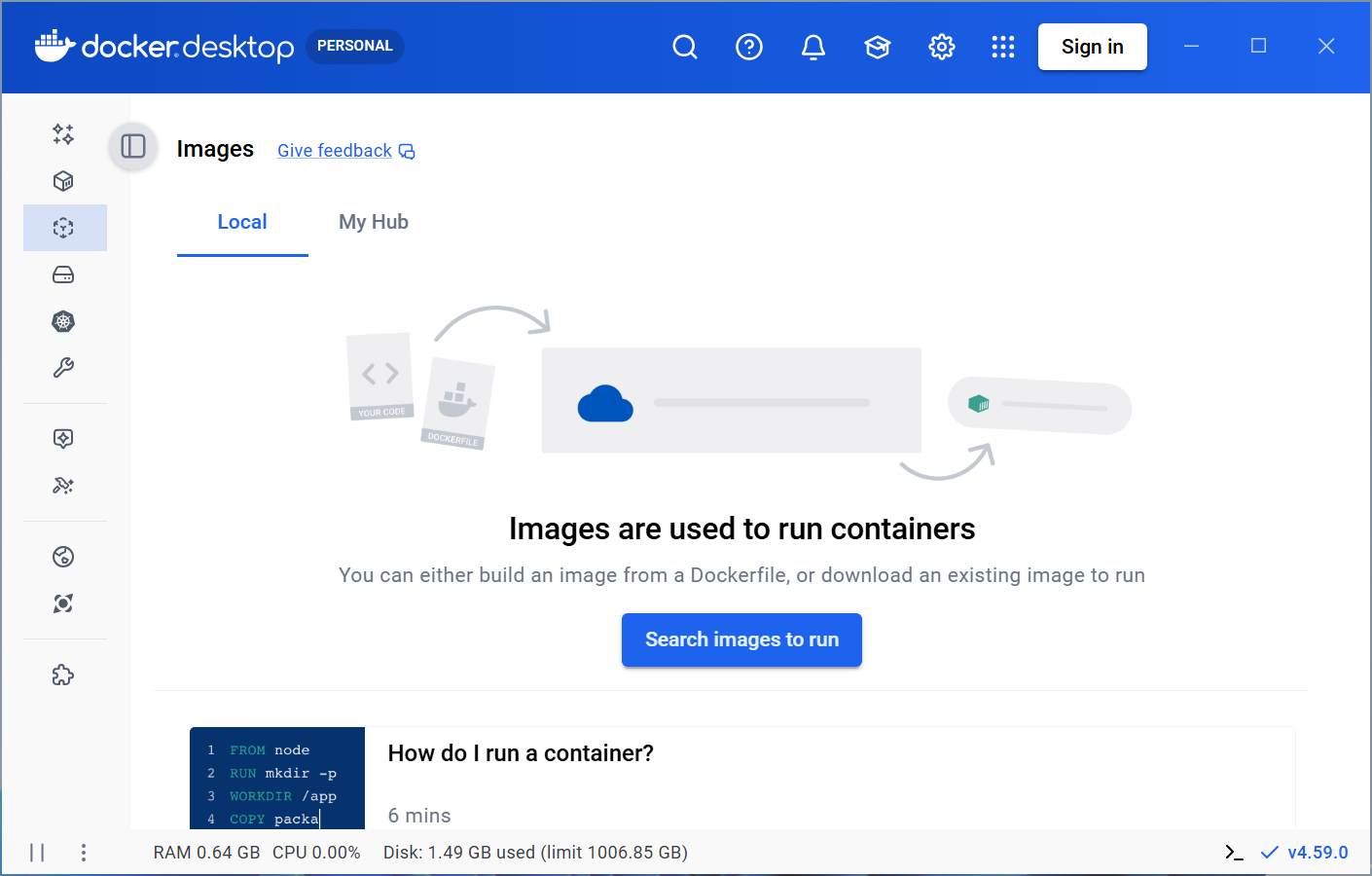Open the Learning Center
This screenshot has height=876, width=1372.
[x=877, y=46]
